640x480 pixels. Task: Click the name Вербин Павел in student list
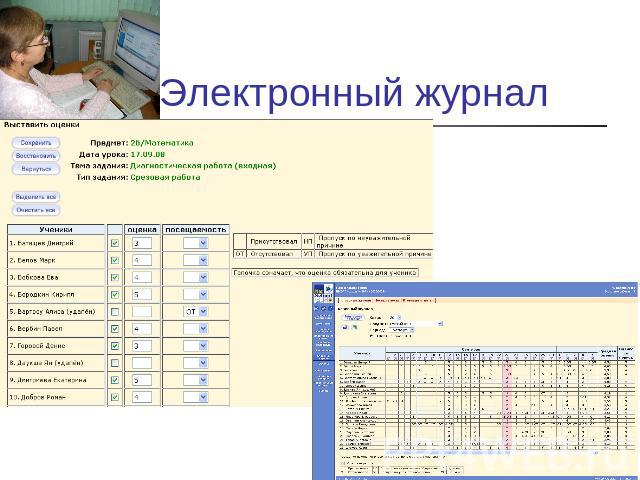(x=40, y=329)
